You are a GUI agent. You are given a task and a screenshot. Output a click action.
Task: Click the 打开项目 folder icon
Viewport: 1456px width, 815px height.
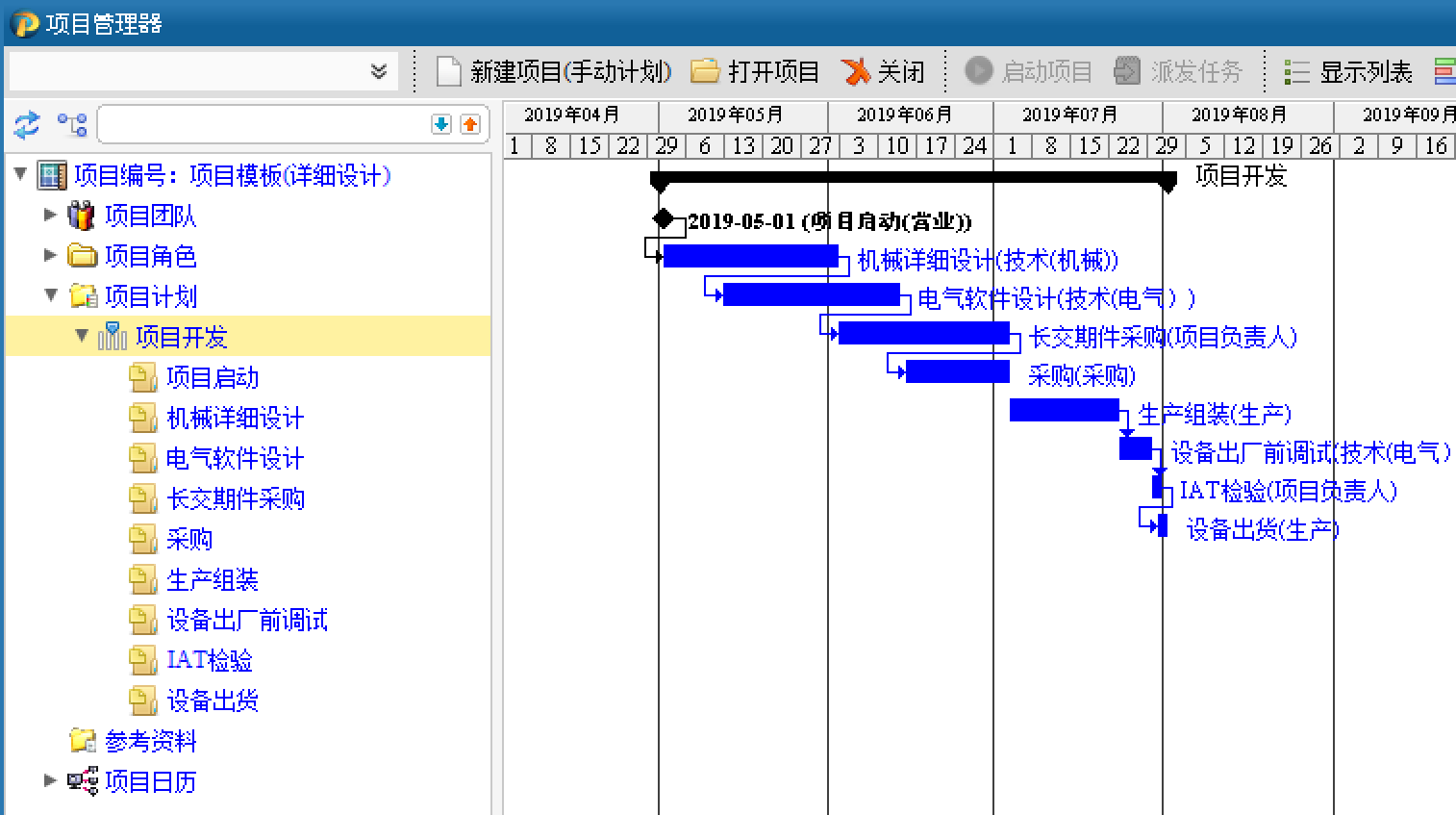coord(706,71)
